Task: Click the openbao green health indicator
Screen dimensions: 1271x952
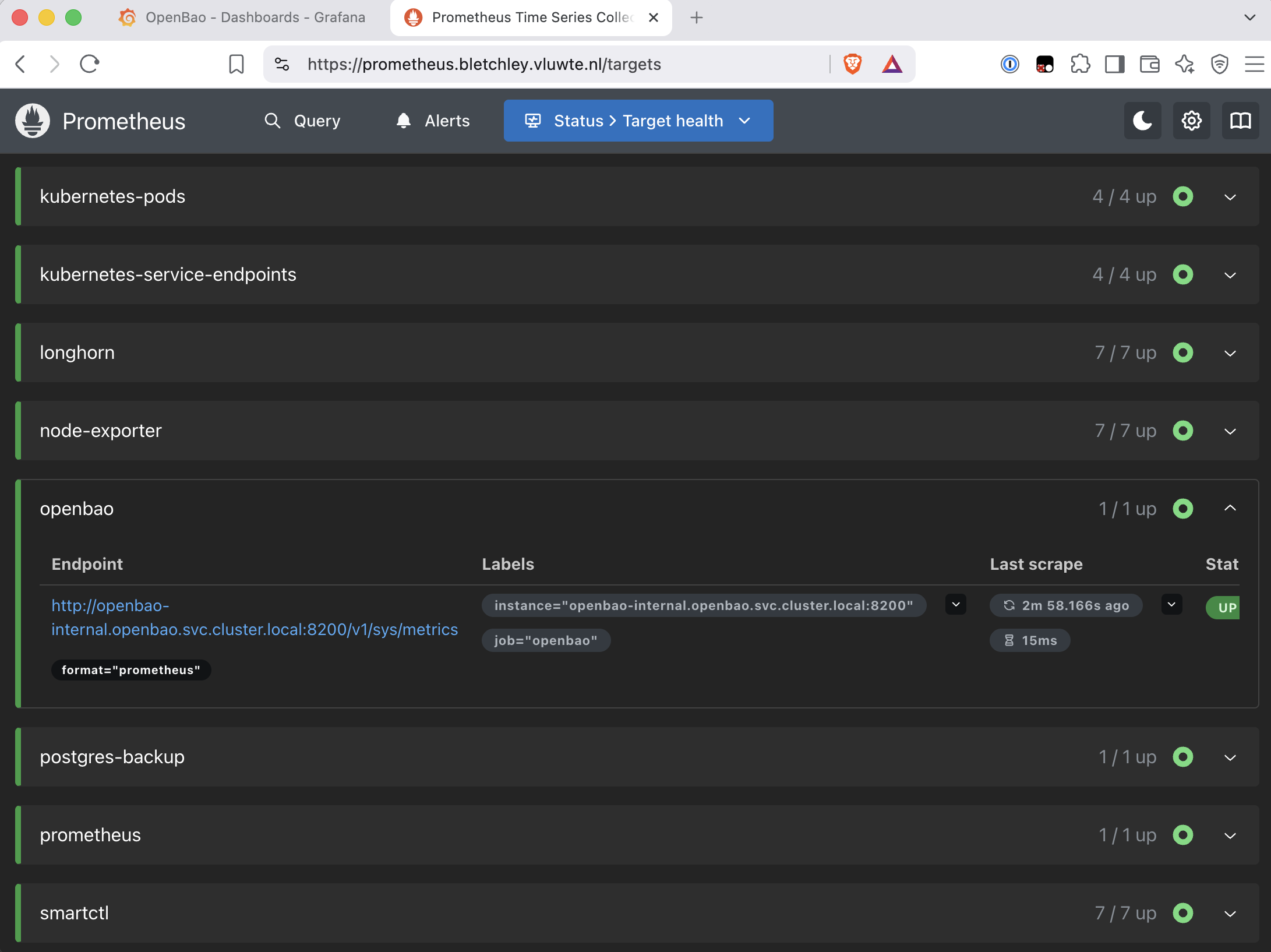Action: pyautogui.click(x=1182, y=509)
